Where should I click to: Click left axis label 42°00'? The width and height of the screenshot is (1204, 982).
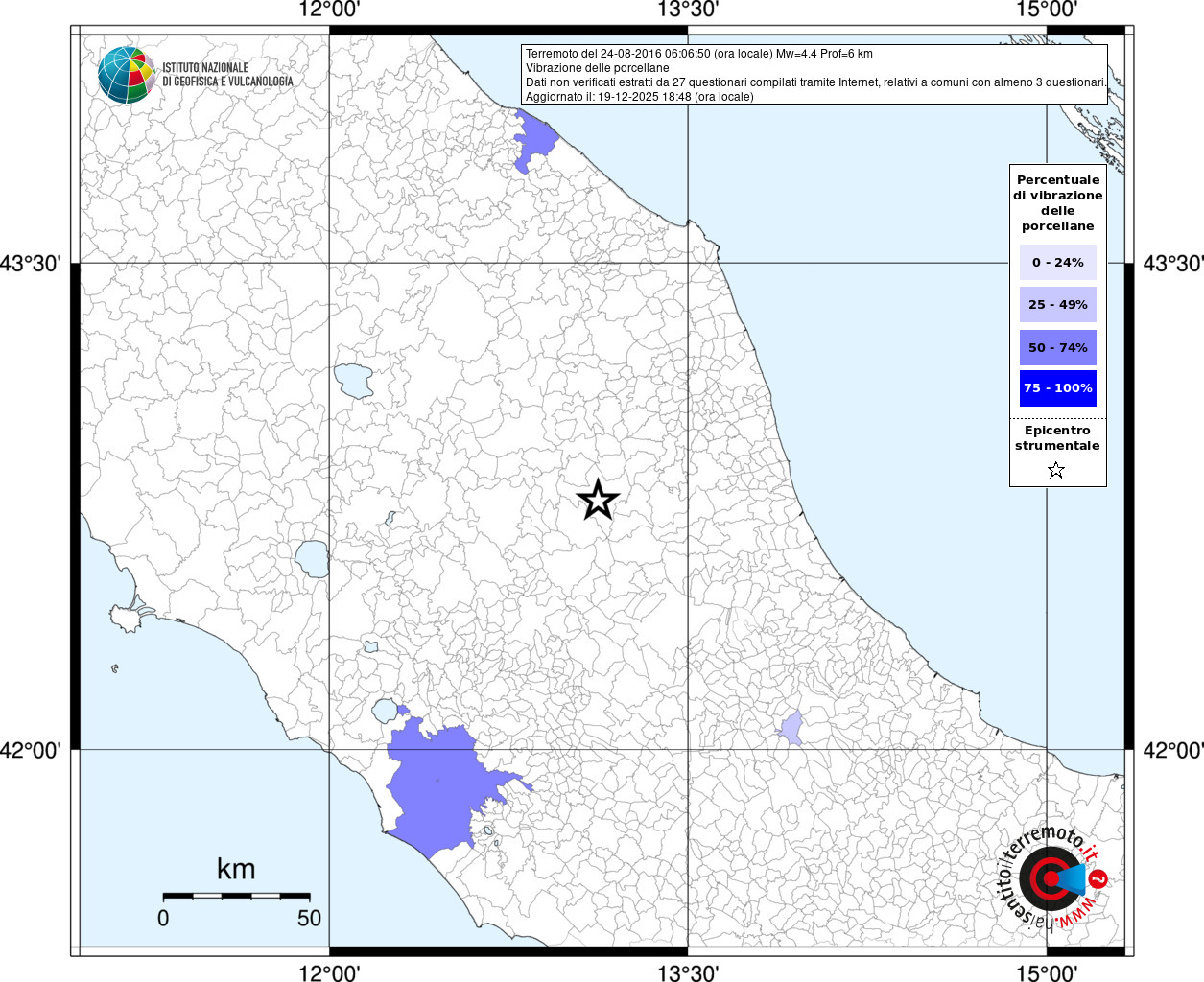[x=31, y=750]
